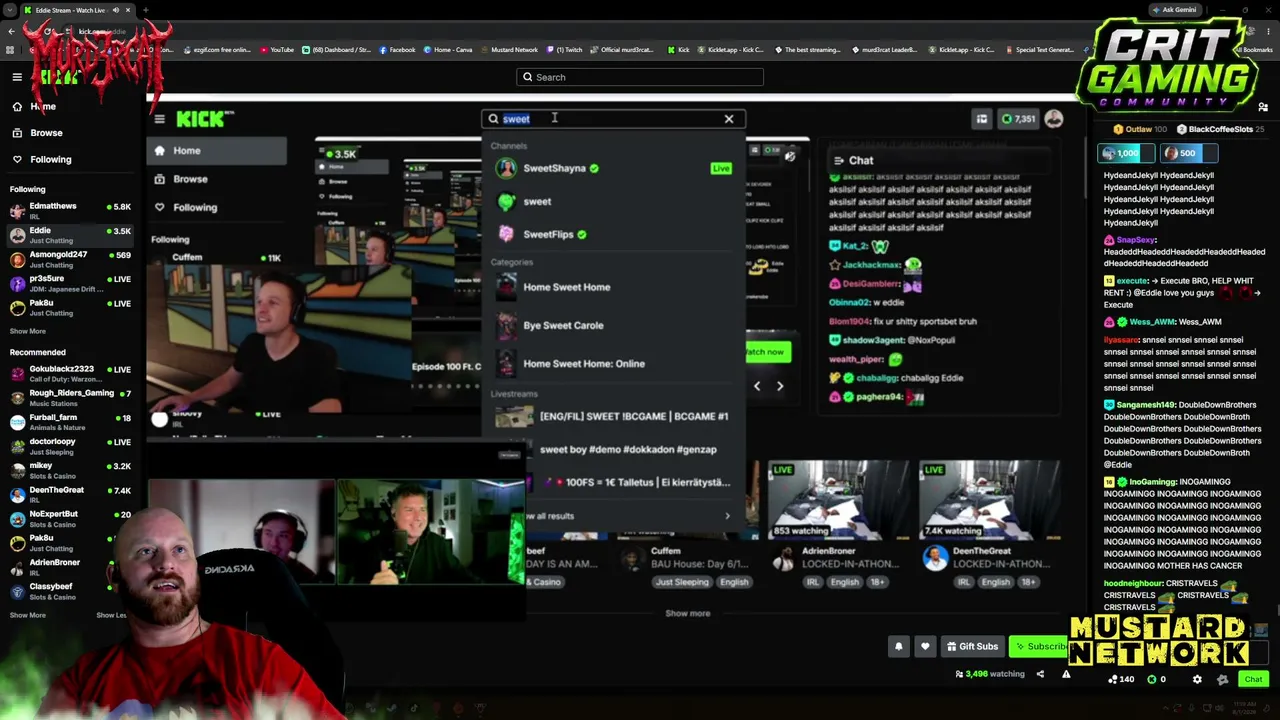
Task: Click the green Watch now button
Action: (x=767, y=352)
